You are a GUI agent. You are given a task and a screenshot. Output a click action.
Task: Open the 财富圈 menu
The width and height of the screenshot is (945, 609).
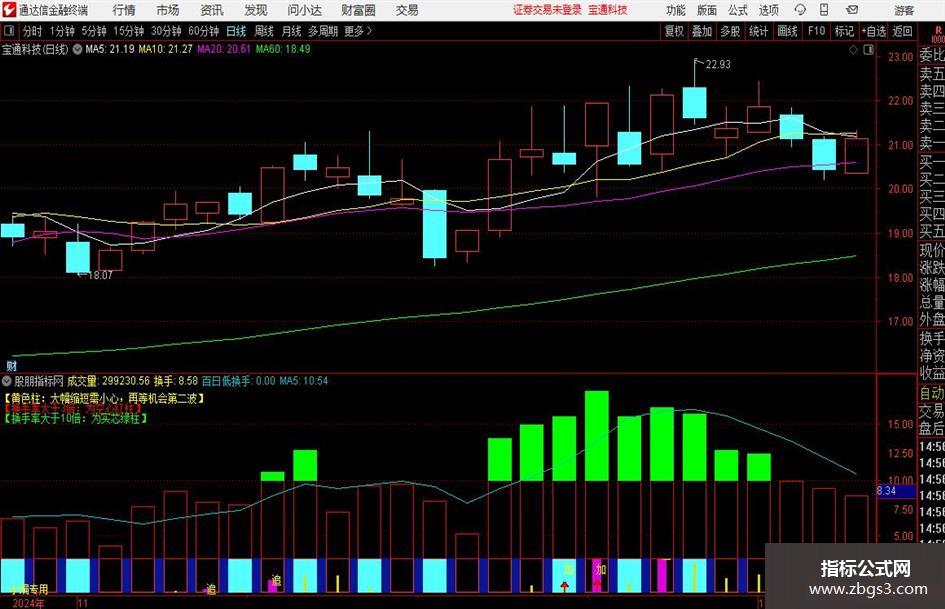point(358,10)
